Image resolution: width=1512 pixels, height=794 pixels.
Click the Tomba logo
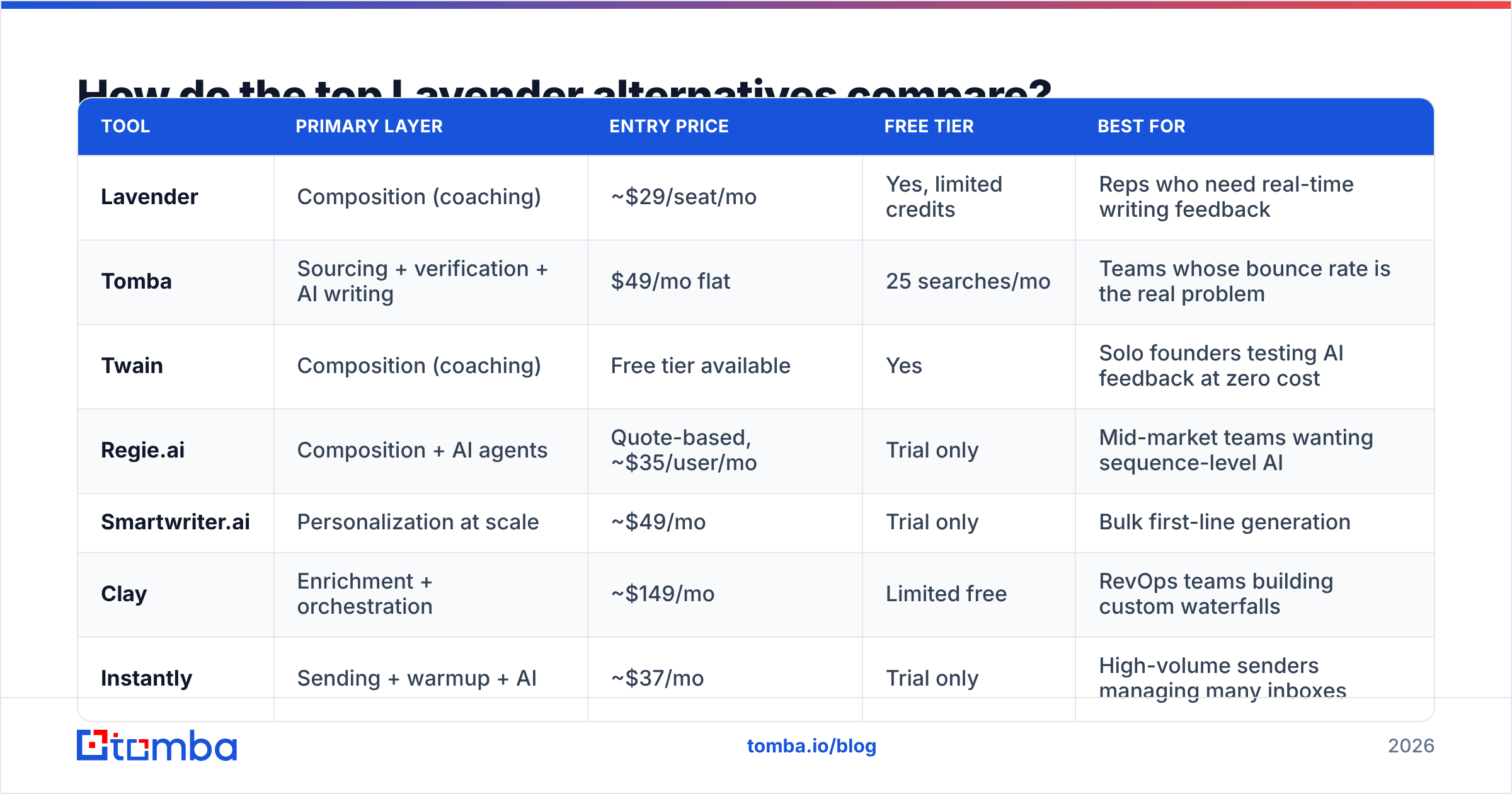click(157, 745)
